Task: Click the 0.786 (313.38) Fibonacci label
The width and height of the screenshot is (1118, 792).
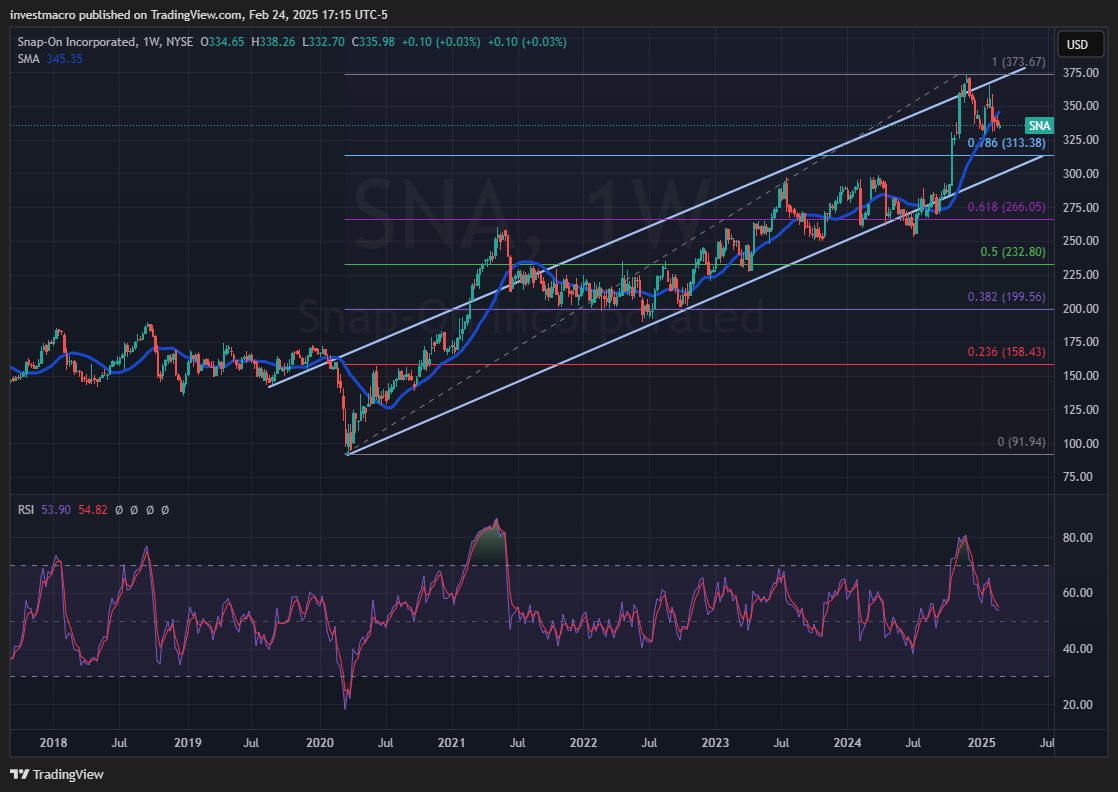Action: pos(1004,143)
